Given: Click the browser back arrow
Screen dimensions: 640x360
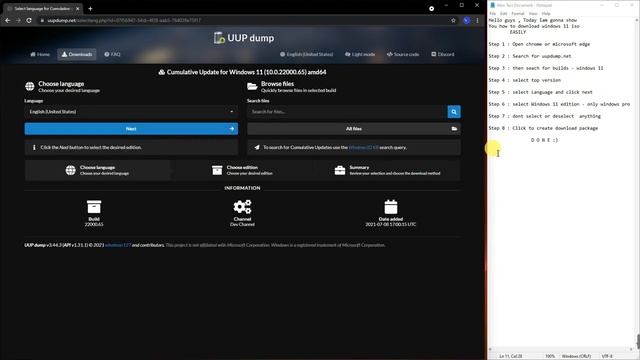Looking at the screenshot, I should pos(7,20).
